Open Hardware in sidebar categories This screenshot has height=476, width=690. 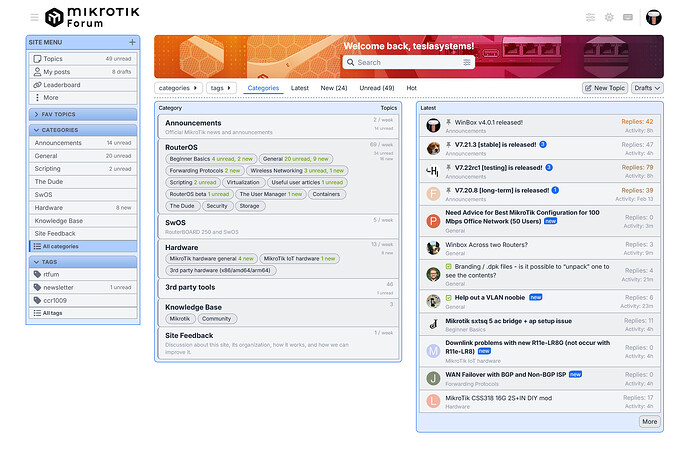(x=83, y=208)
